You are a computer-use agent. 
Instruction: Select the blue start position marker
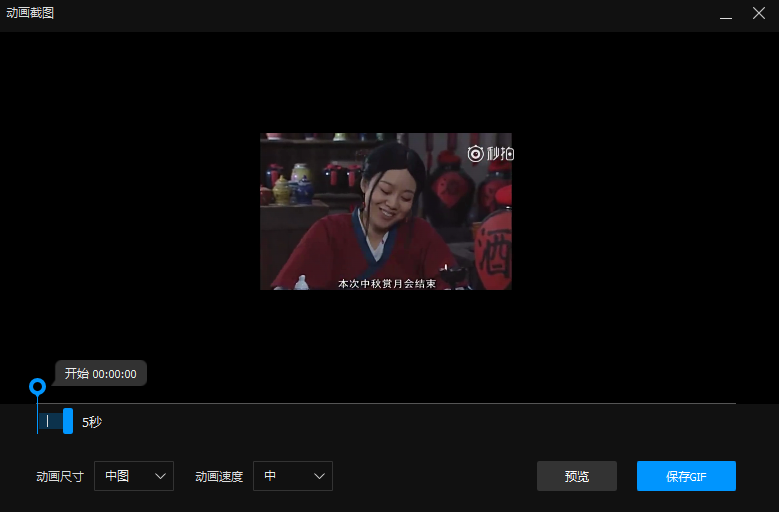37,386
